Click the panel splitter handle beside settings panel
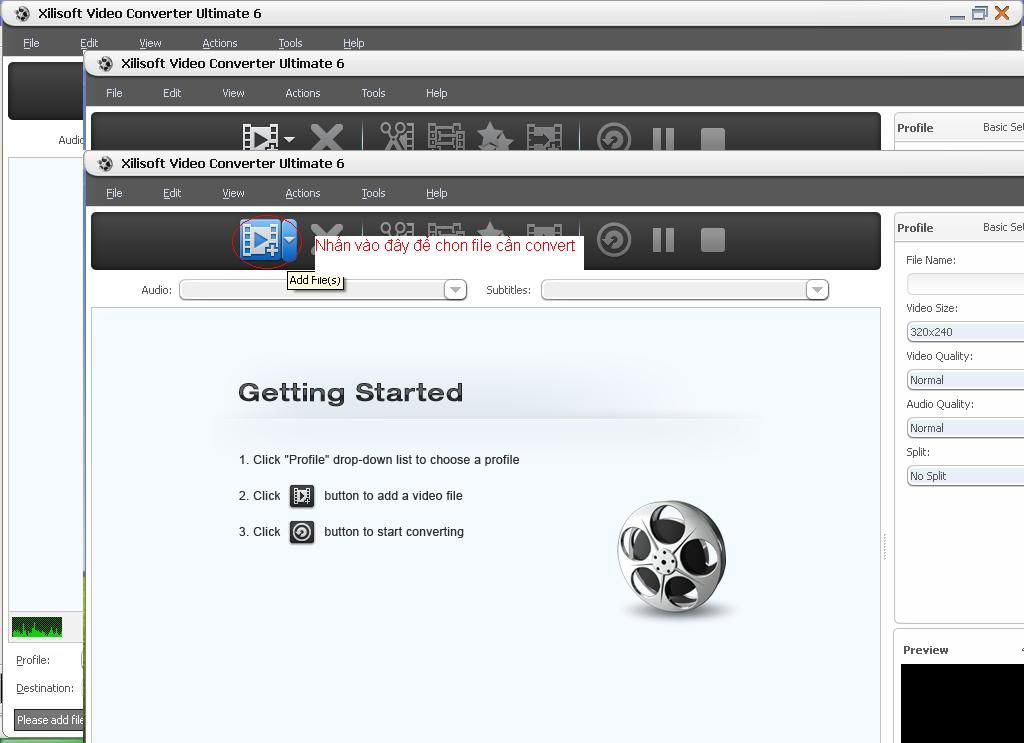1024x743 pixels. pyautogui.click(x=885, y=546)
